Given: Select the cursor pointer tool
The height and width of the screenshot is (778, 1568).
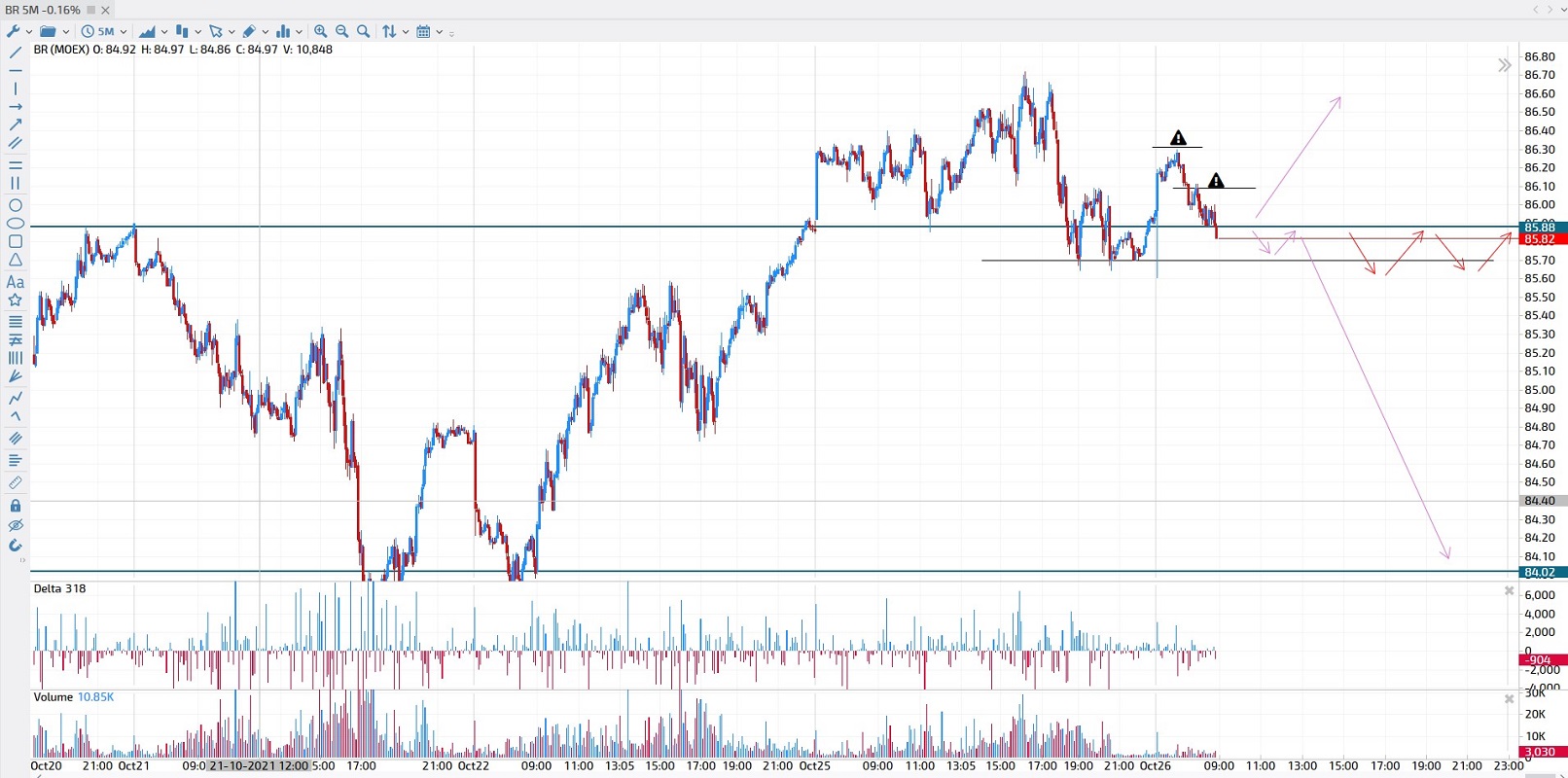Looking at the screenshot, I should [x=216, y=31].
